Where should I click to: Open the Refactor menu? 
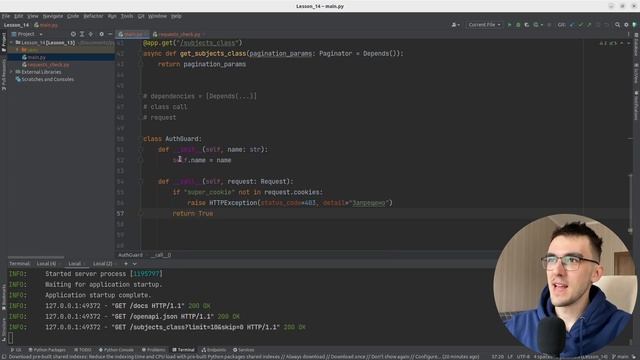point(93,16)
